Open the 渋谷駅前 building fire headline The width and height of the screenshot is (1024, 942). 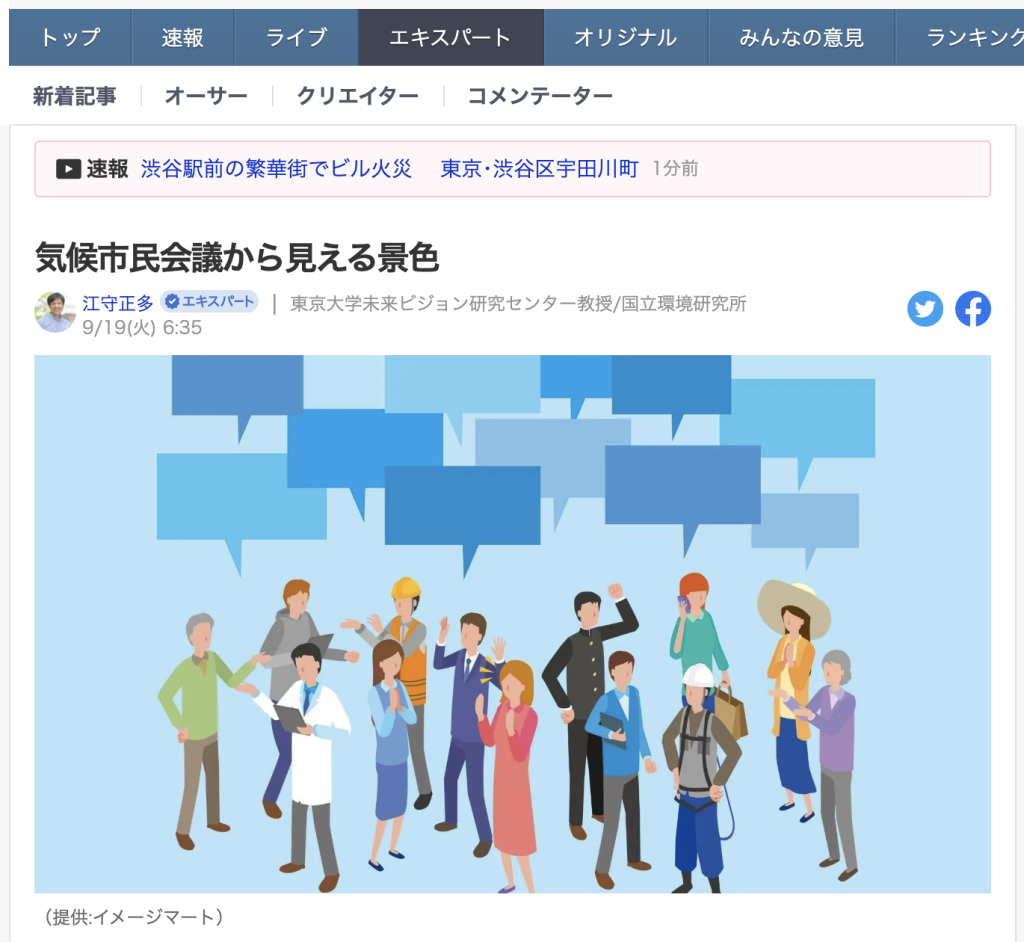click(389, 169)
